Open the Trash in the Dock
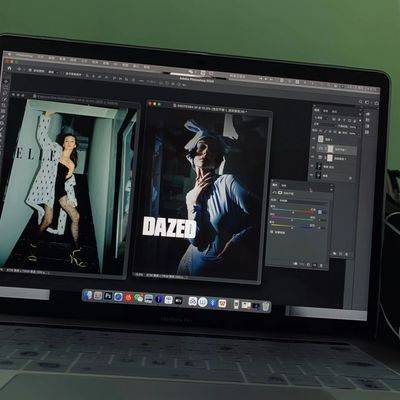Image resolution: width=400 pixels, height=400 pixels. pyautogui.click(x=265, y=306)
